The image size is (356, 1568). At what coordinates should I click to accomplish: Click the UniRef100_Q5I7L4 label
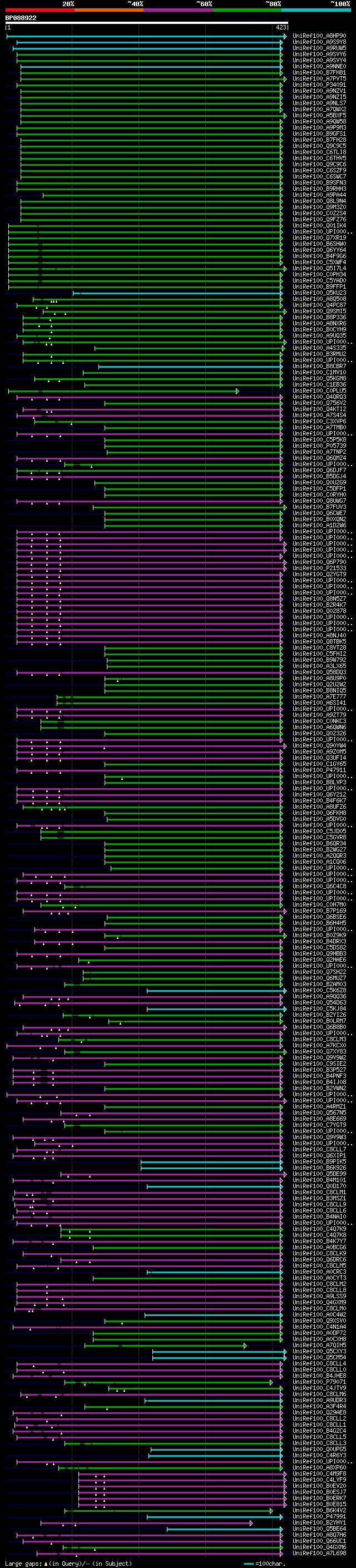coord(319,269)
